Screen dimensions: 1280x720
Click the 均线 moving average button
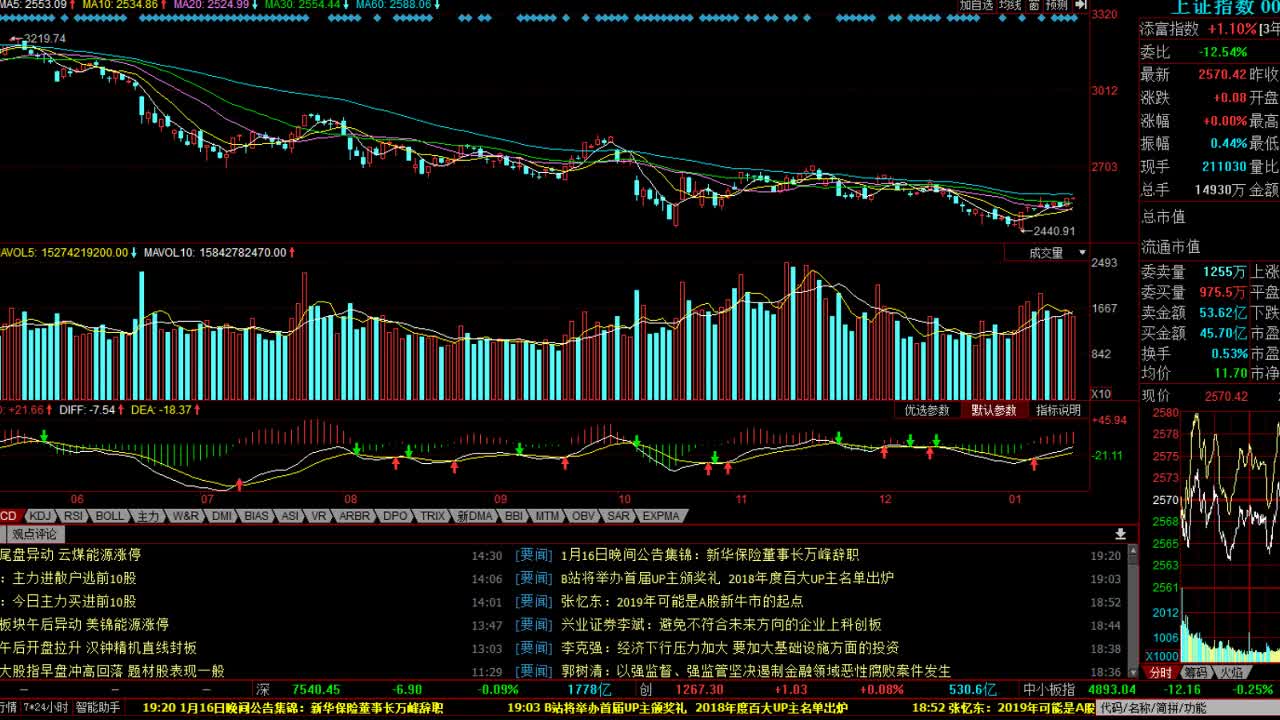[x=1010, y=5]
